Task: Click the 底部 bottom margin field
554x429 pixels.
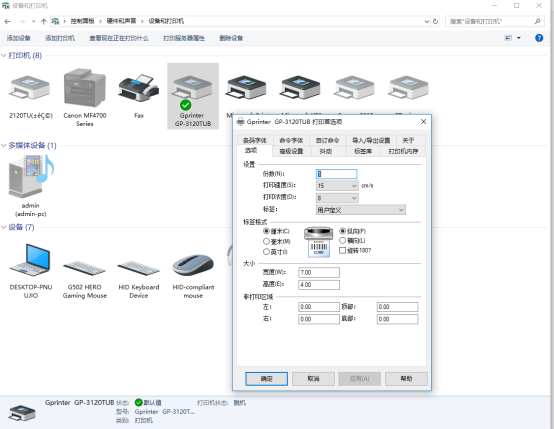Action: (397, 319)
